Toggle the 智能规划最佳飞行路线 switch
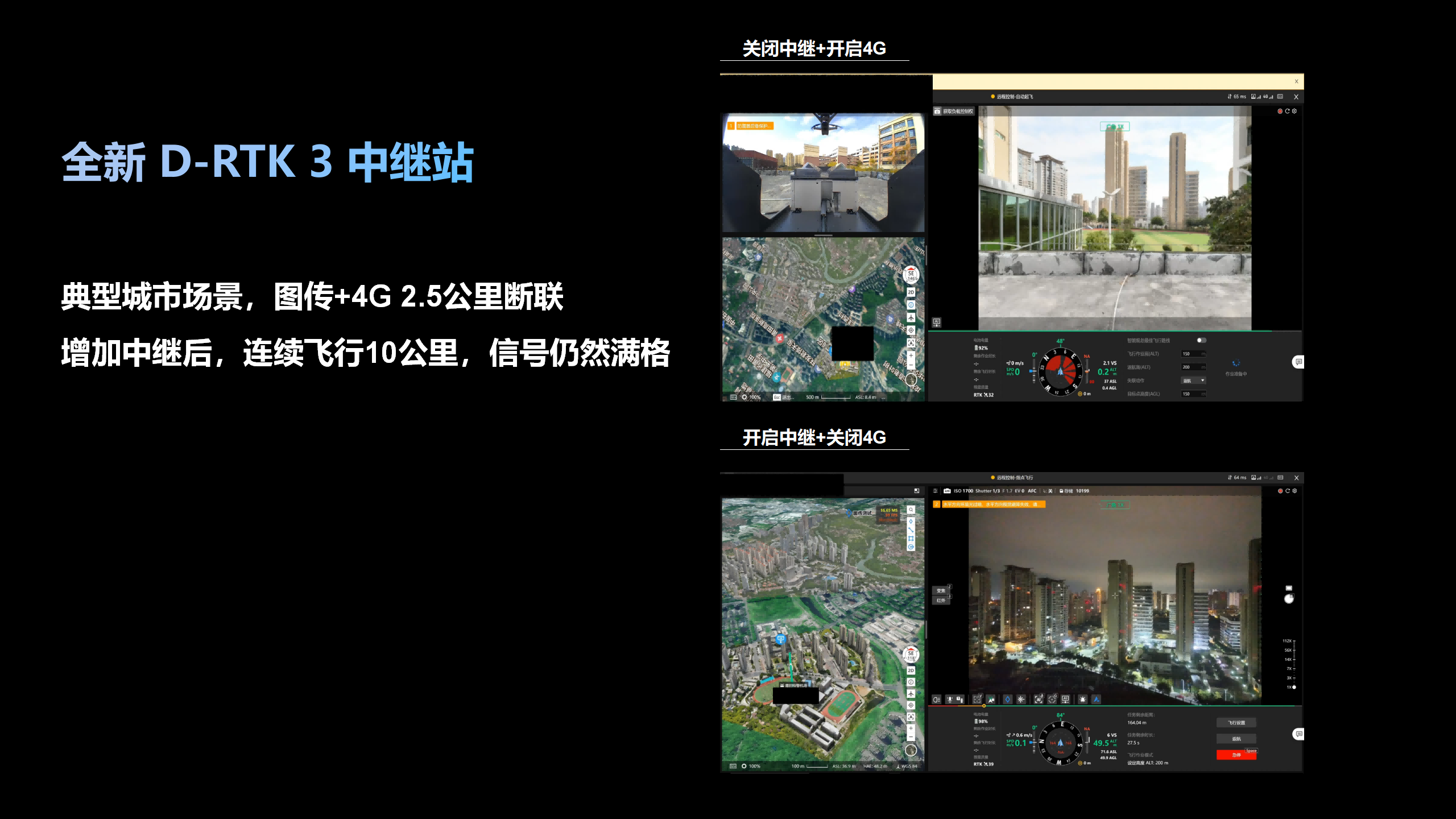 [1201, 340]
